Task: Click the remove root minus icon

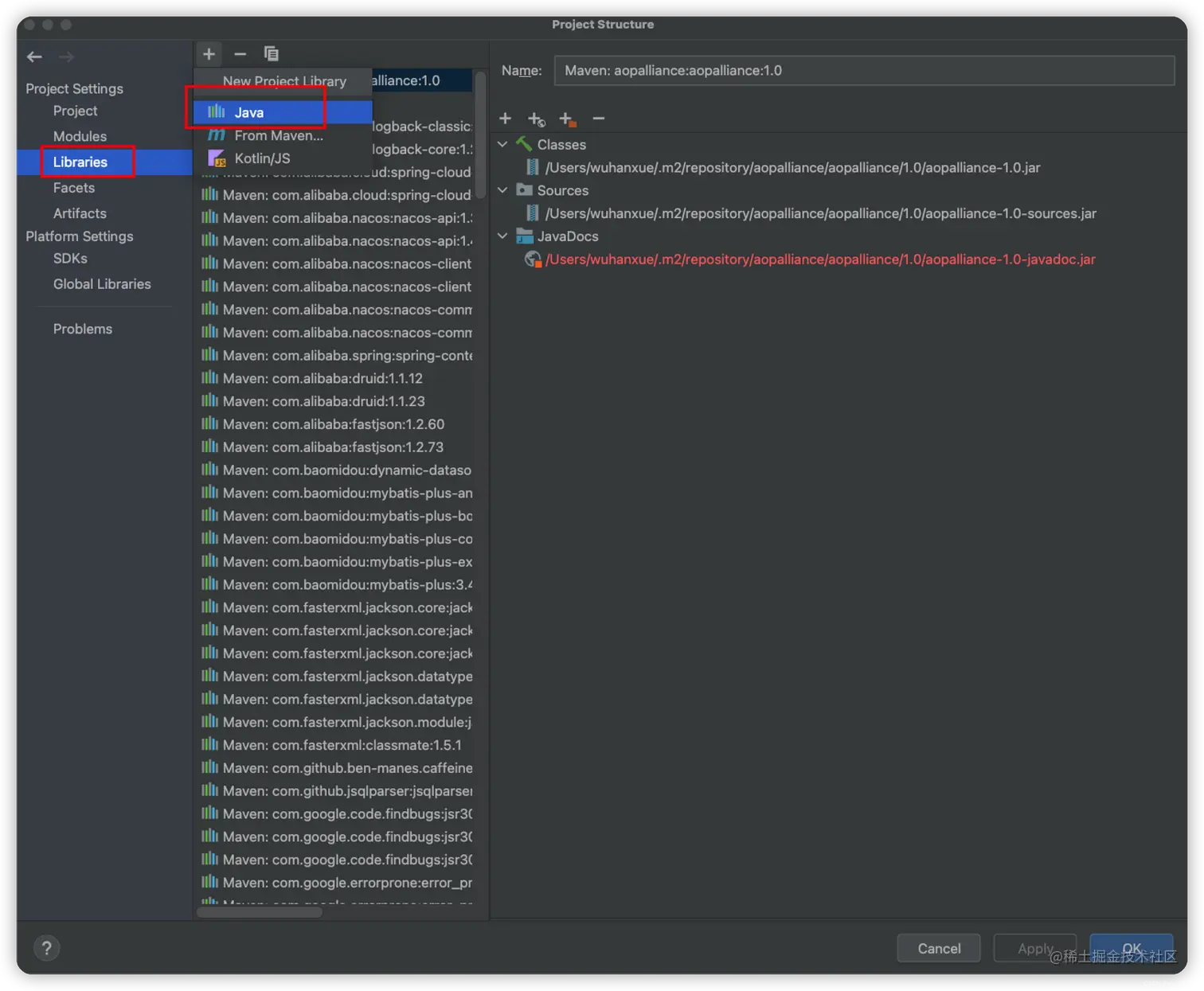Action: (x=599, y=119)
